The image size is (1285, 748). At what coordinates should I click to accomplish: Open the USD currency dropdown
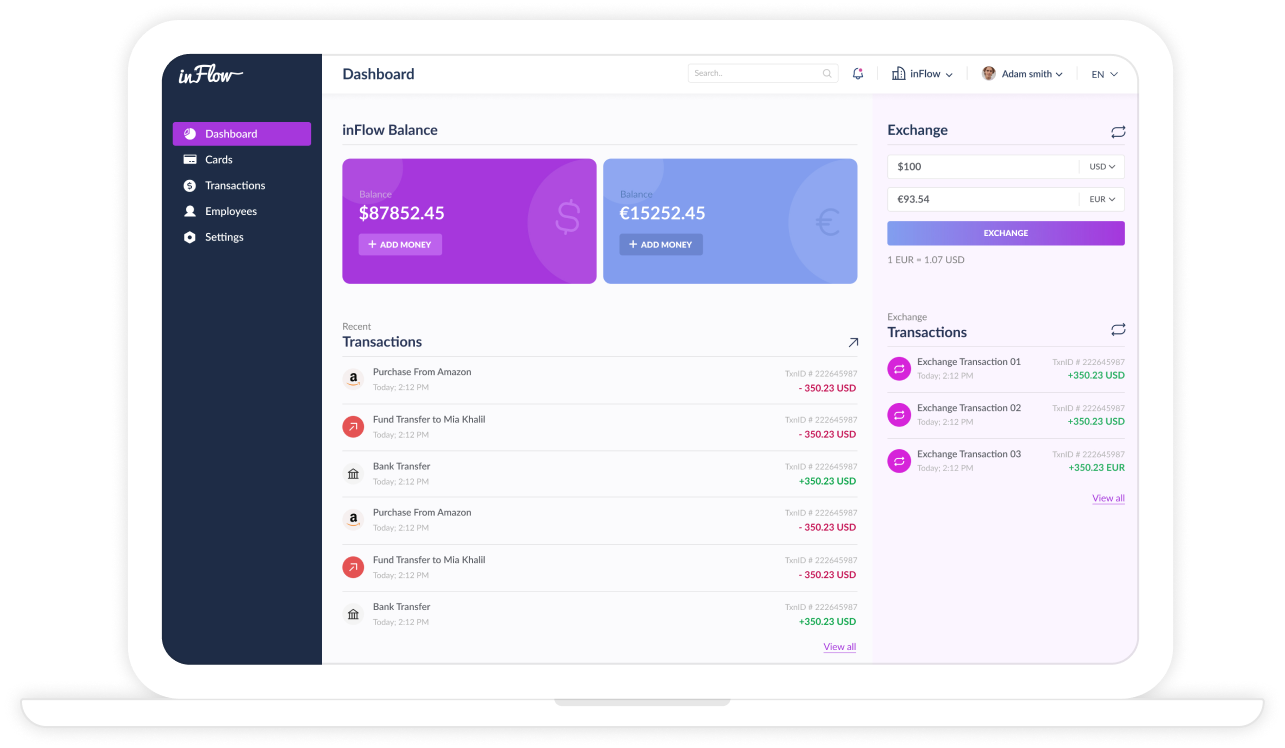coord(1102,167)
